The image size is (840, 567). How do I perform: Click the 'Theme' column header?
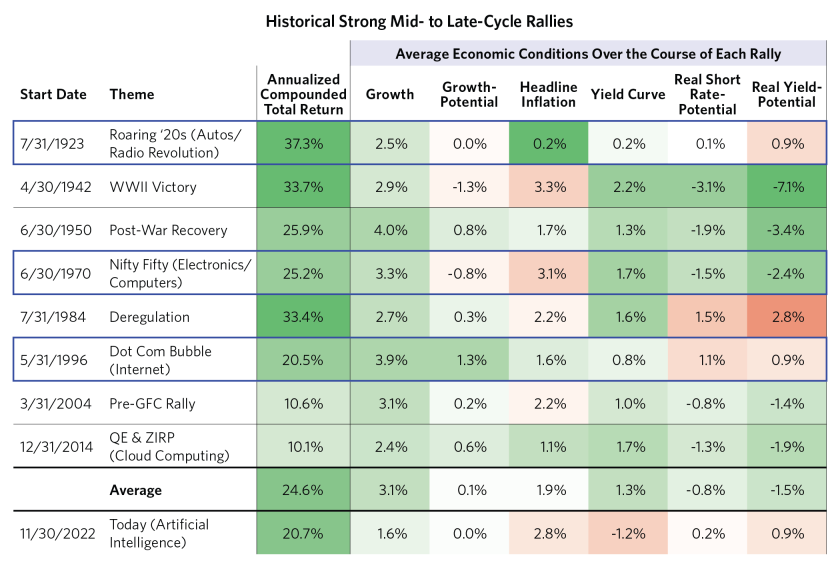132,95
